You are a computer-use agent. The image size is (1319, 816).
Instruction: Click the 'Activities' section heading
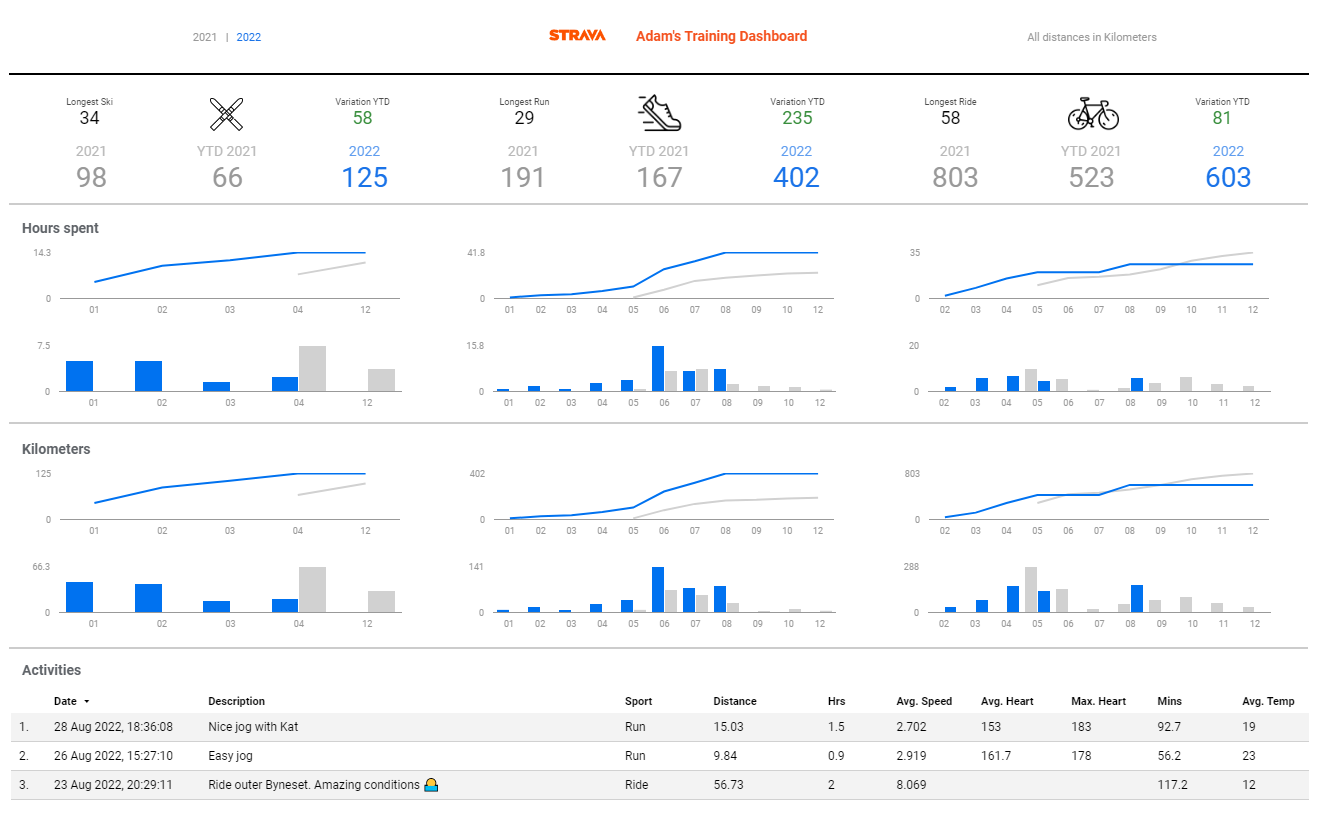coord(51,670)
